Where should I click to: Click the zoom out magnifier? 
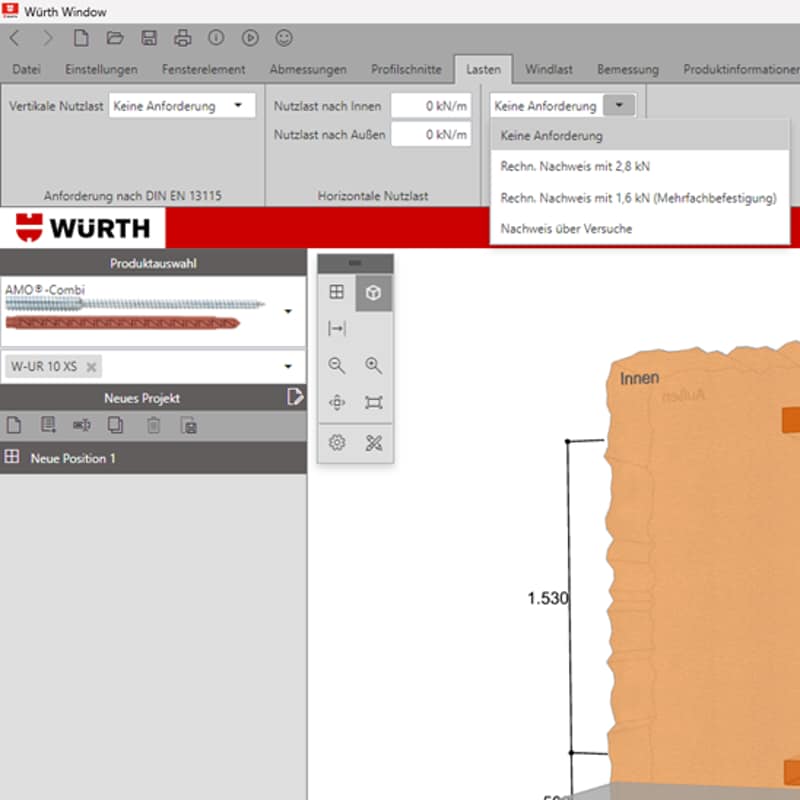(x=337, y=366)
